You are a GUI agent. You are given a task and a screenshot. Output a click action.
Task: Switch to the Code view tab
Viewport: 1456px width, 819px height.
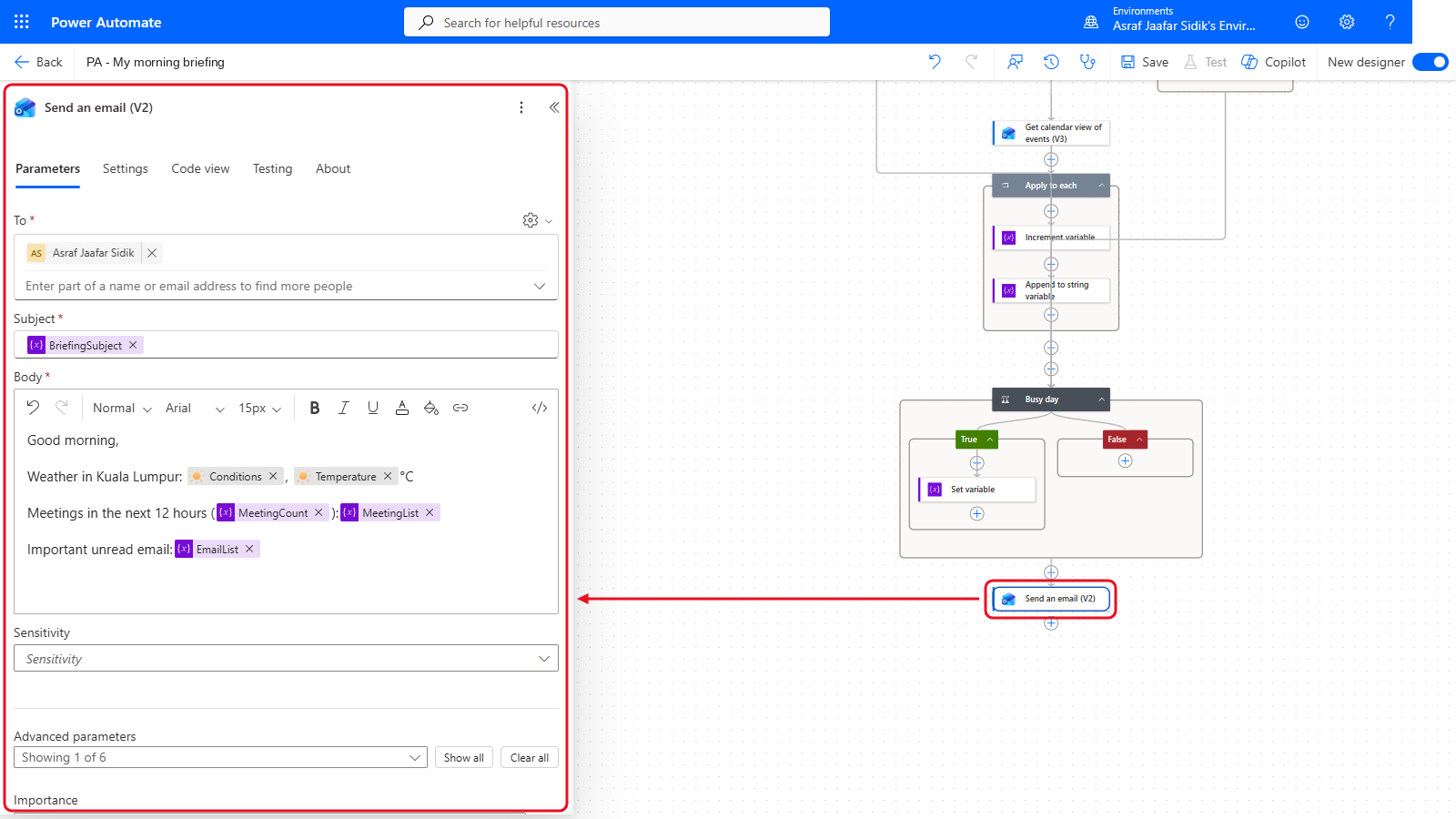pyautogui.click(x=200, y=168)
